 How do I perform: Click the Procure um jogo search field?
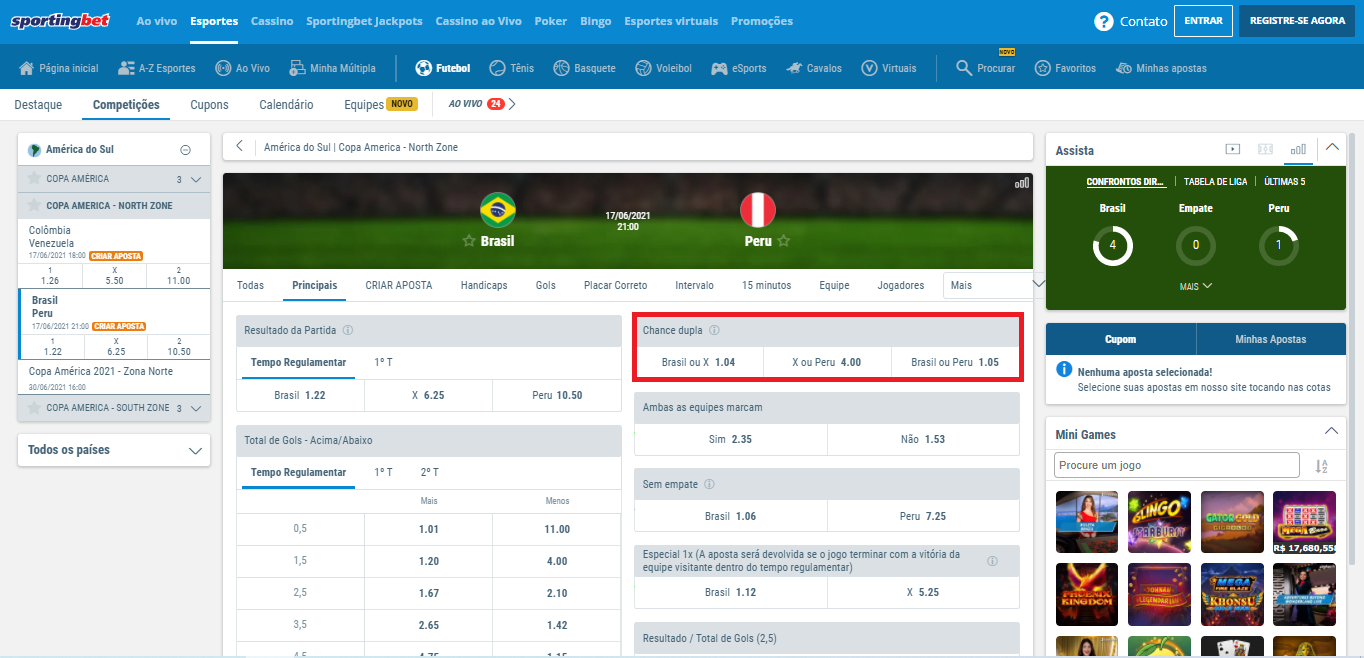tap(1177, 465)
